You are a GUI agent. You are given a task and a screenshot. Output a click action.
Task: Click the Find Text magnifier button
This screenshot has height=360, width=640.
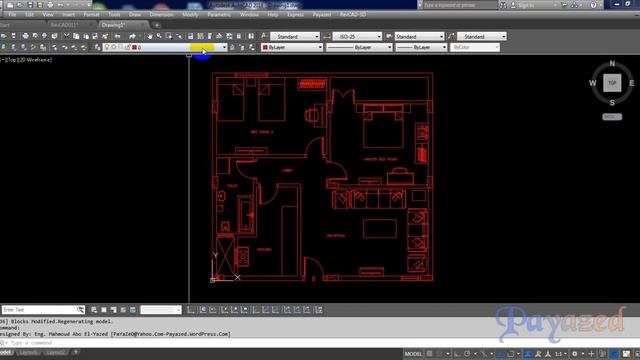(x=80, y=310)
